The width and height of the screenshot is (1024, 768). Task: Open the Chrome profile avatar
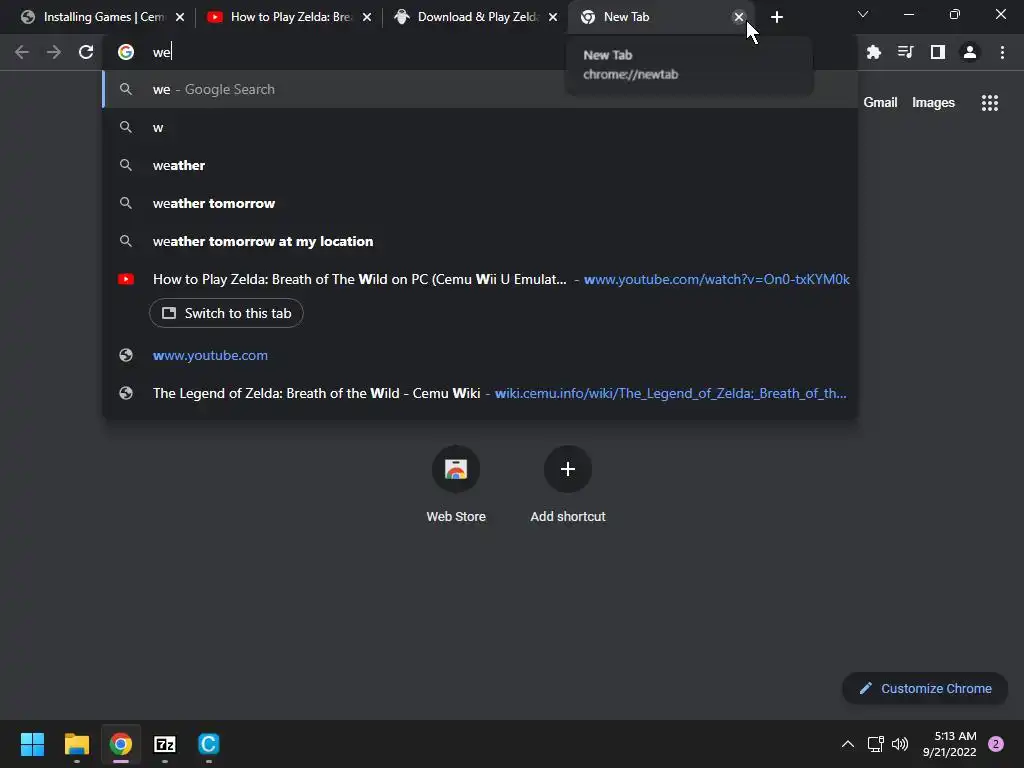tap(970, 52)
